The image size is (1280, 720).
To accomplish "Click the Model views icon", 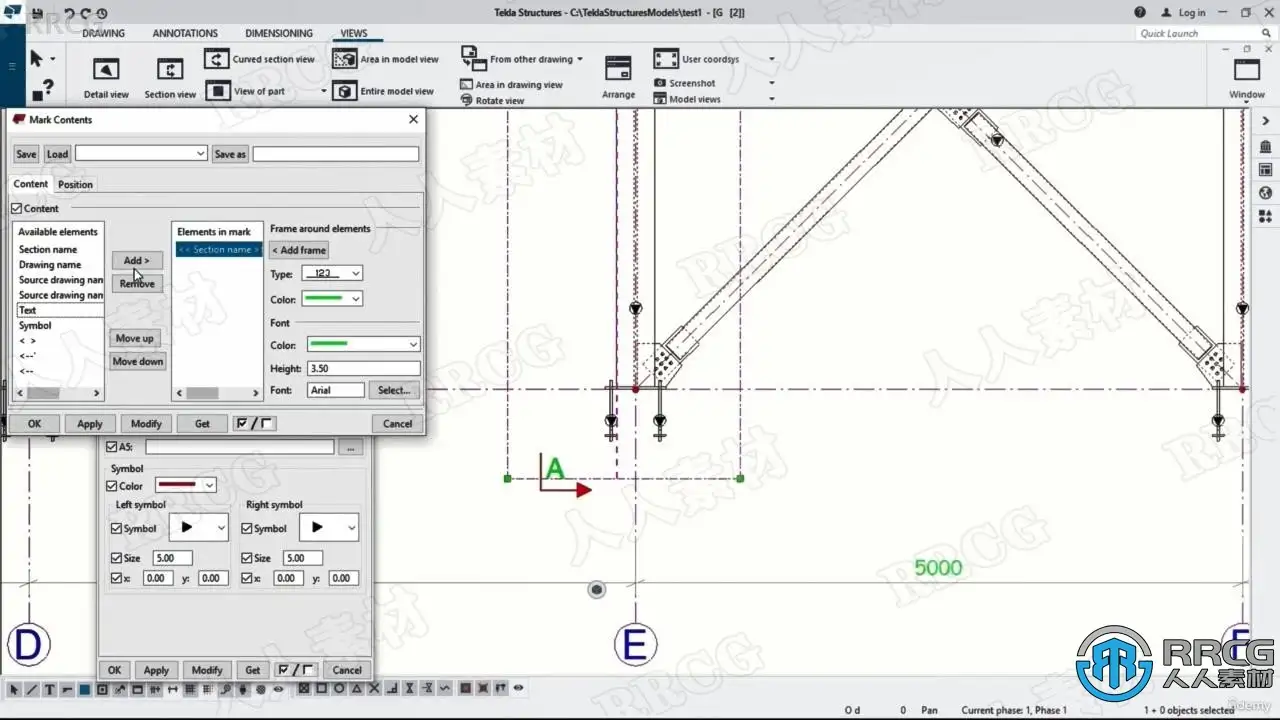I will pos(660,99).
